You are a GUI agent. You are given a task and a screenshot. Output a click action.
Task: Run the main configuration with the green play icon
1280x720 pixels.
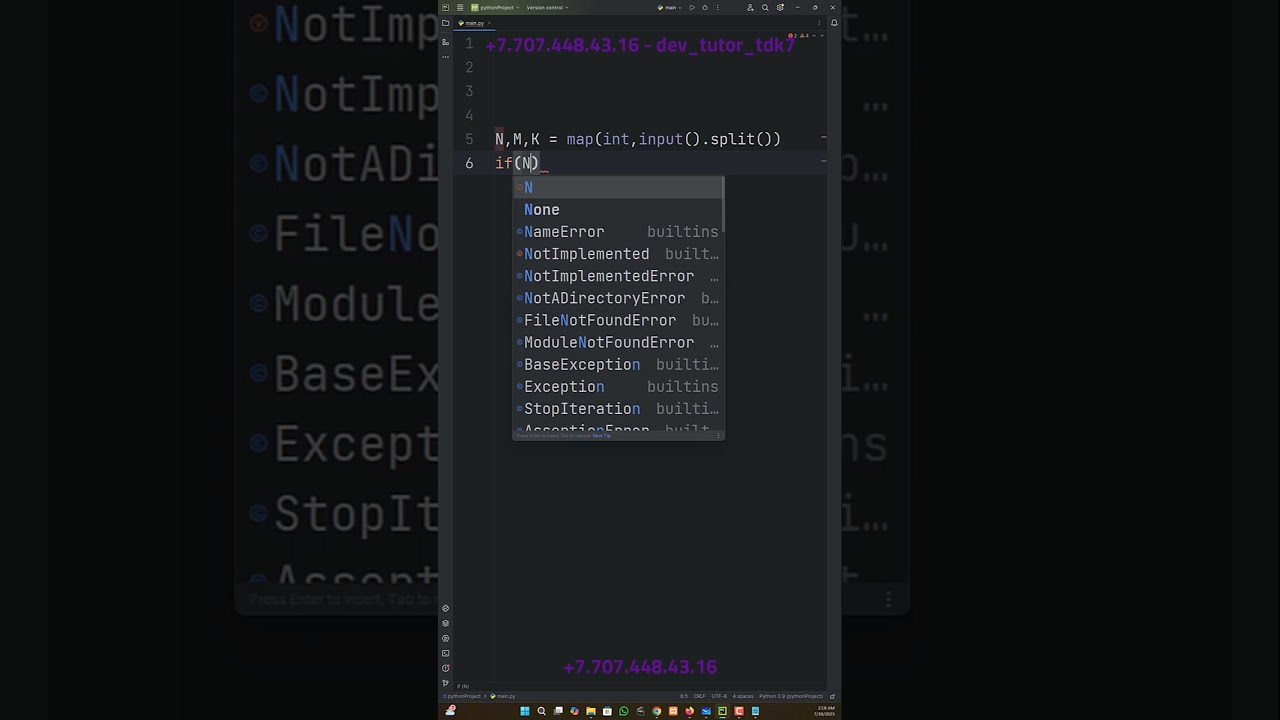click(x=692, y=7)
